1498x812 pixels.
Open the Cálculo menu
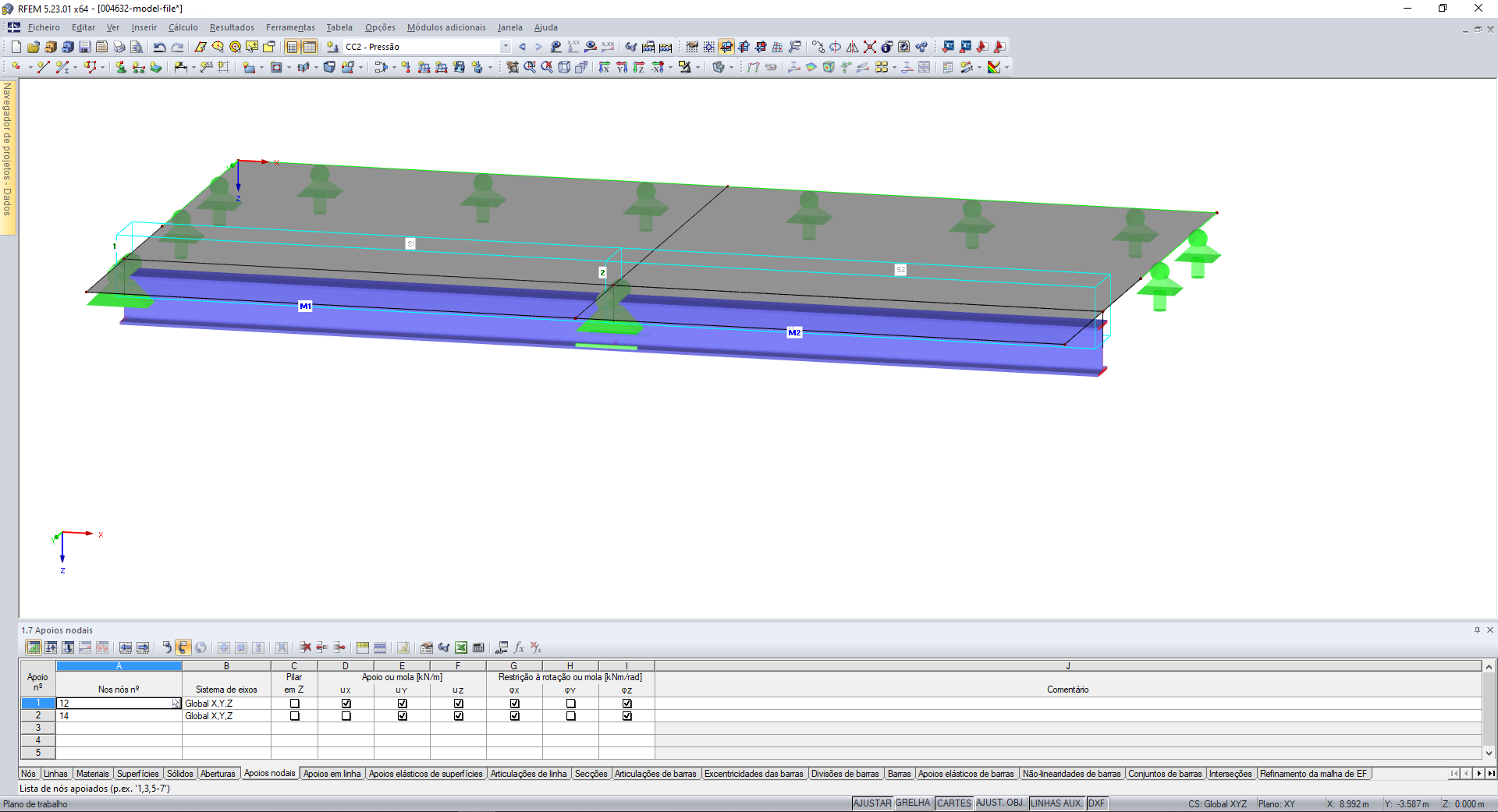(x=183, y=27)
